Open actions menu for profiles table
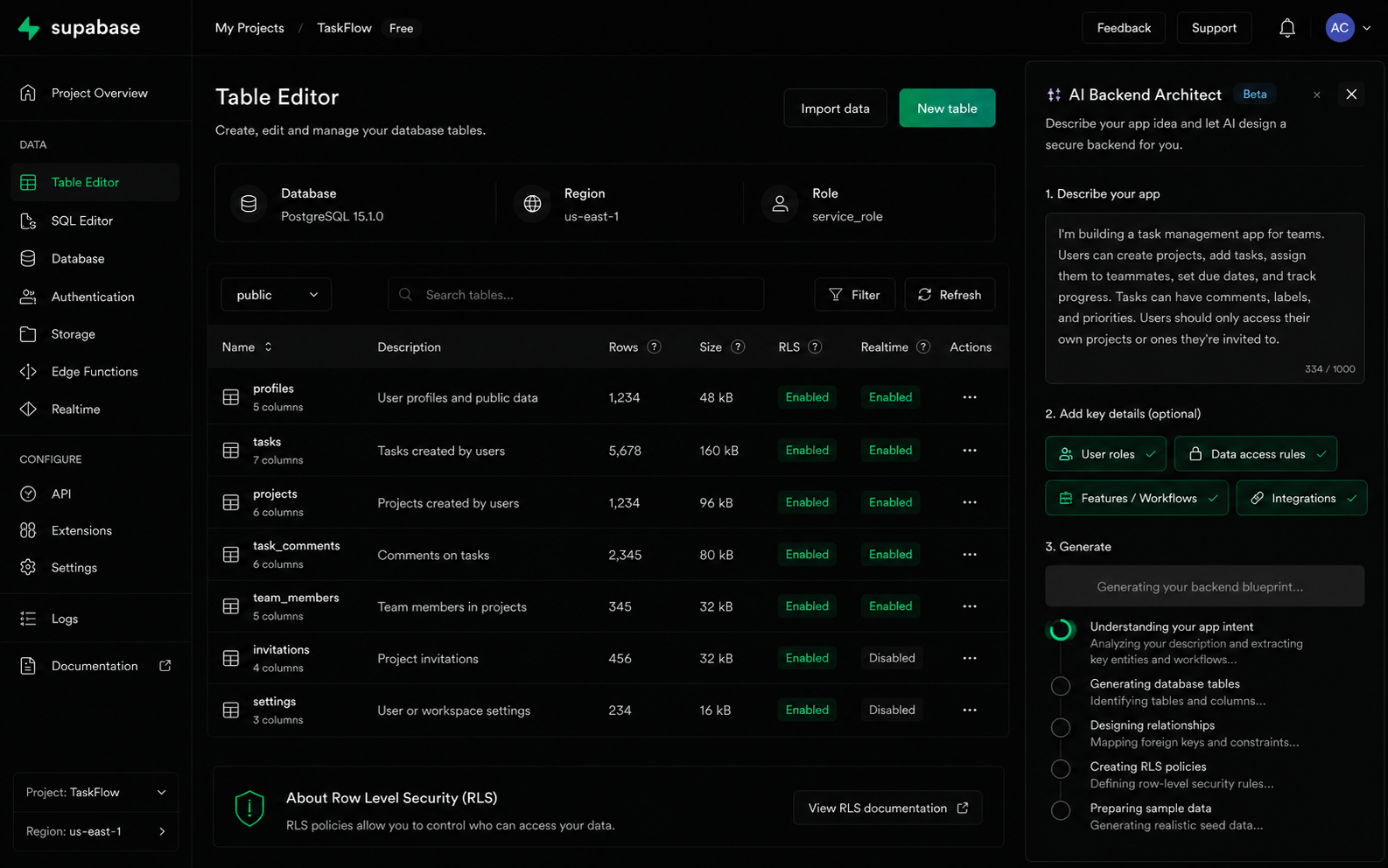 (x=970, y=397)
